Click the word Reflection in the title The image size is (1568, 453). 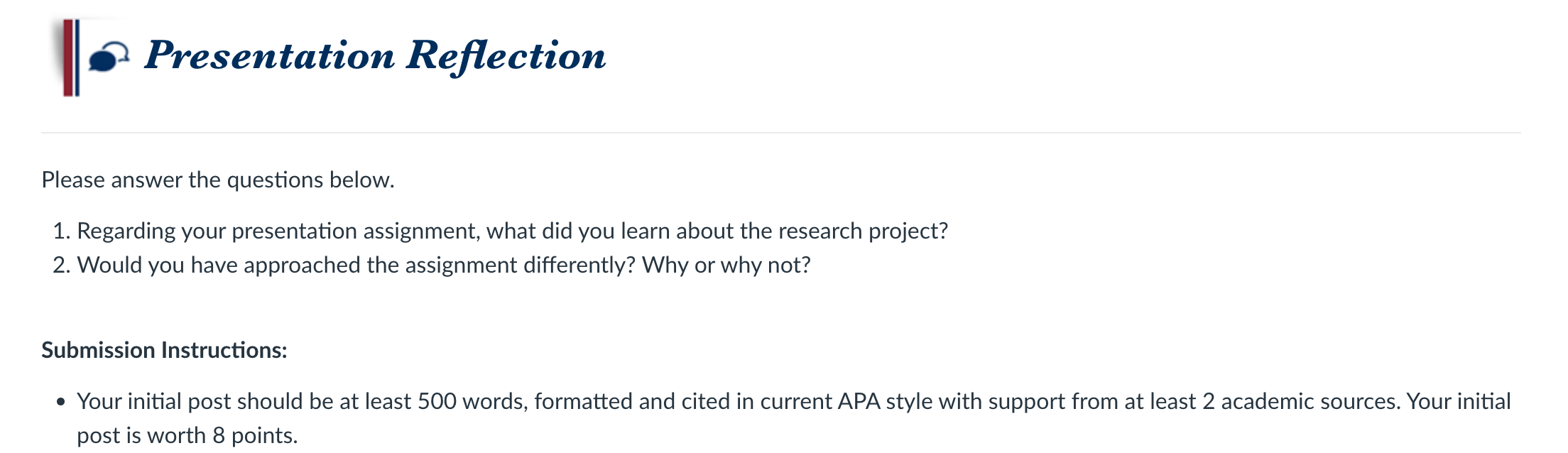[x=506, y=56]
